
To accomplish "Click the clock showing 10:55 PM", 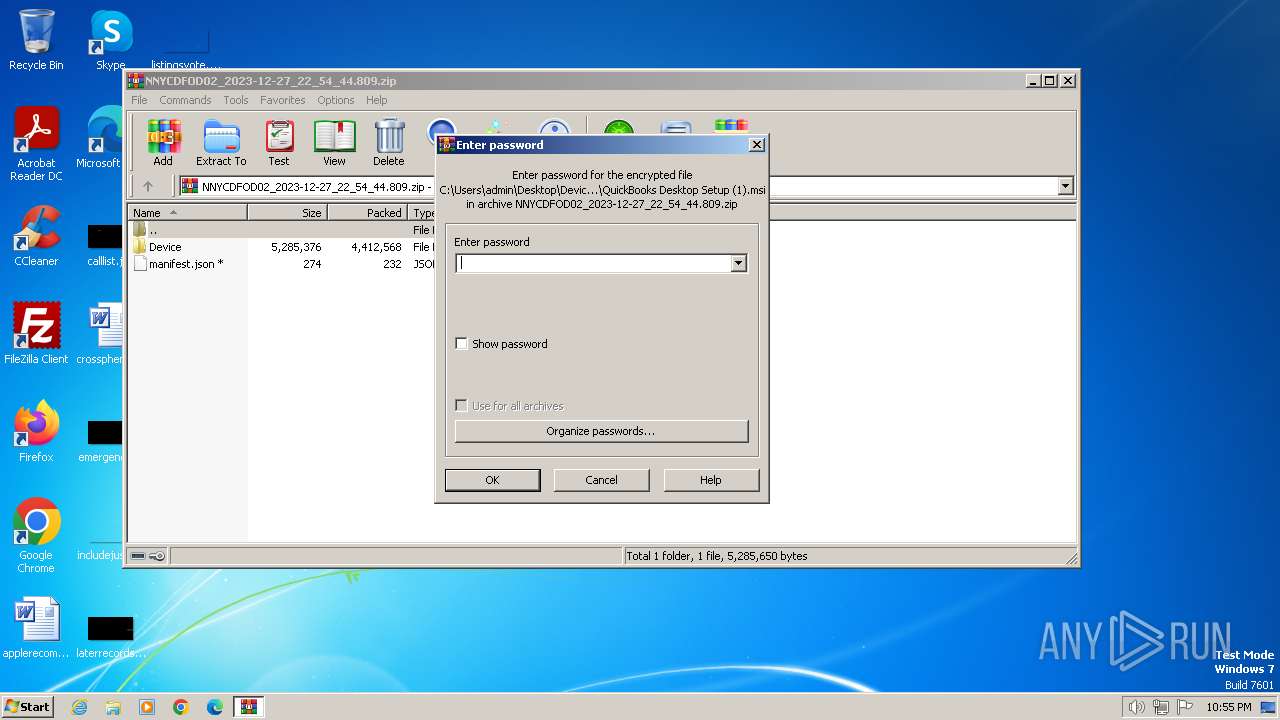I will click(x=1229, y=707).
